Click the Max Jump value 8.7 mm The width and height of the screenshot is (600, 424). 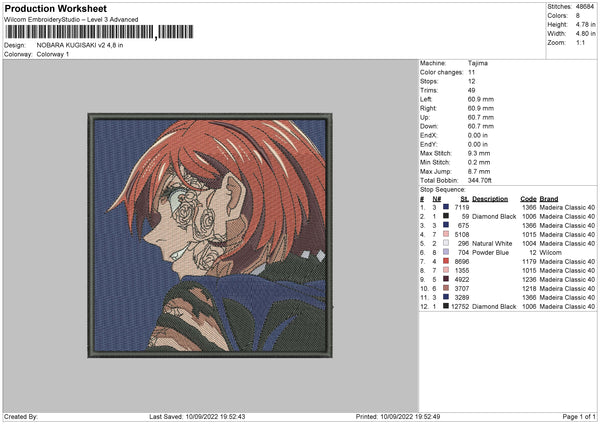[x=479, y=171]
